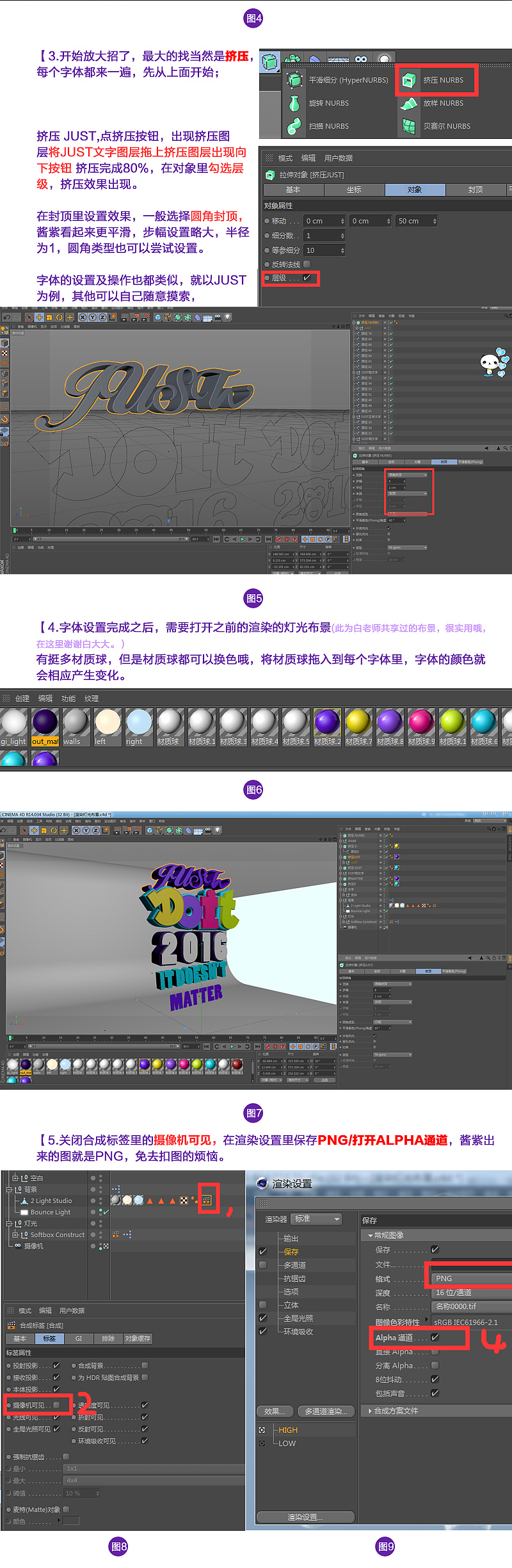Click the 效果... button
This screenshot has width=512, height=1568.
275,1411
